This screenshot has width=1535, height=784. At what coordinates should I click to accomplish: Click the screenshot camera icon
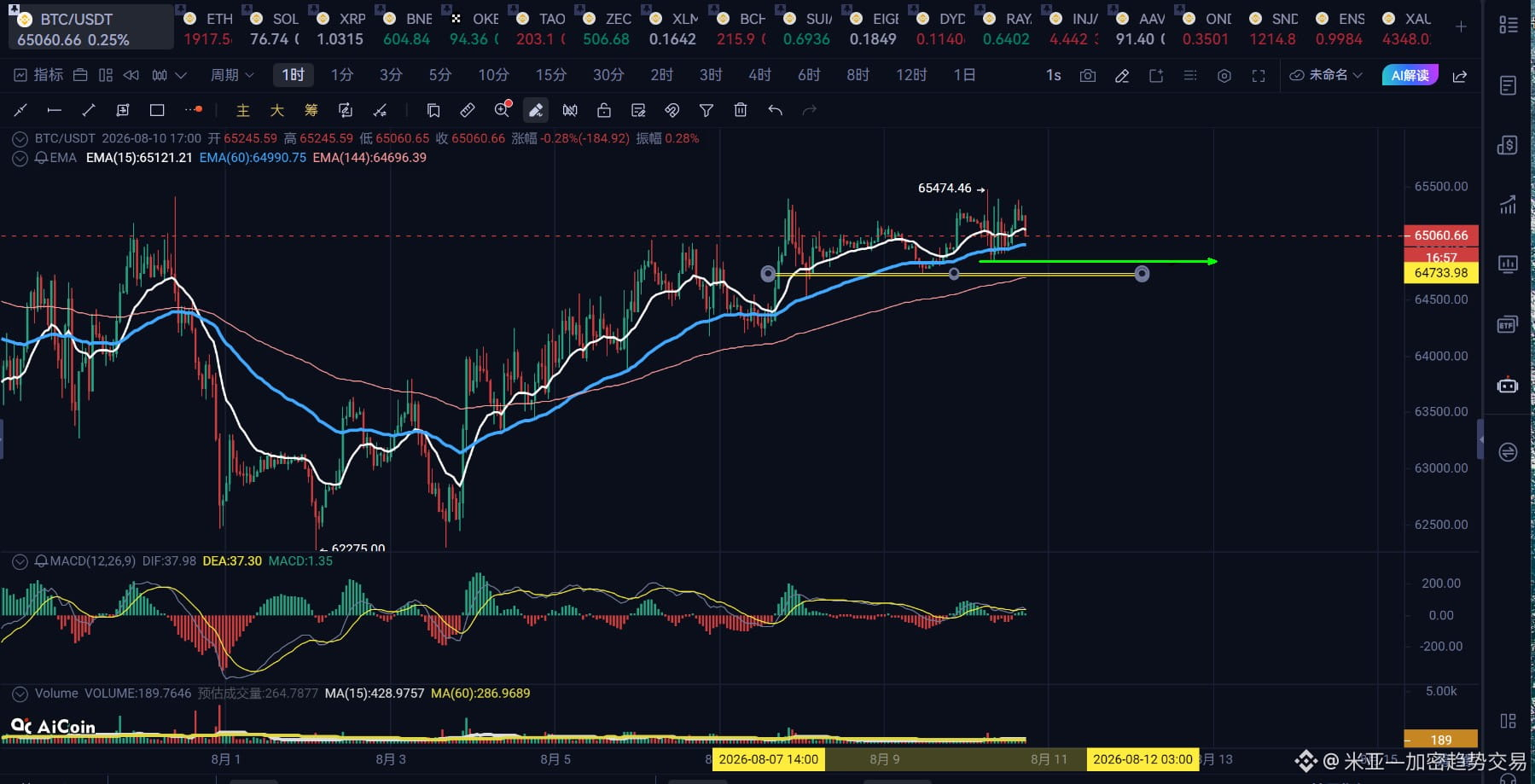1087,75
